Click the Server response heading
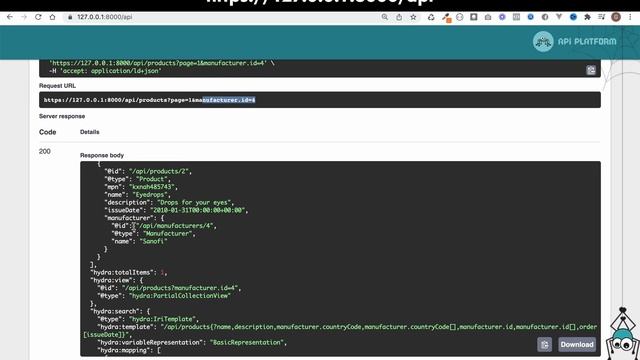Screen dimensions: 640x360 (62, 116)
